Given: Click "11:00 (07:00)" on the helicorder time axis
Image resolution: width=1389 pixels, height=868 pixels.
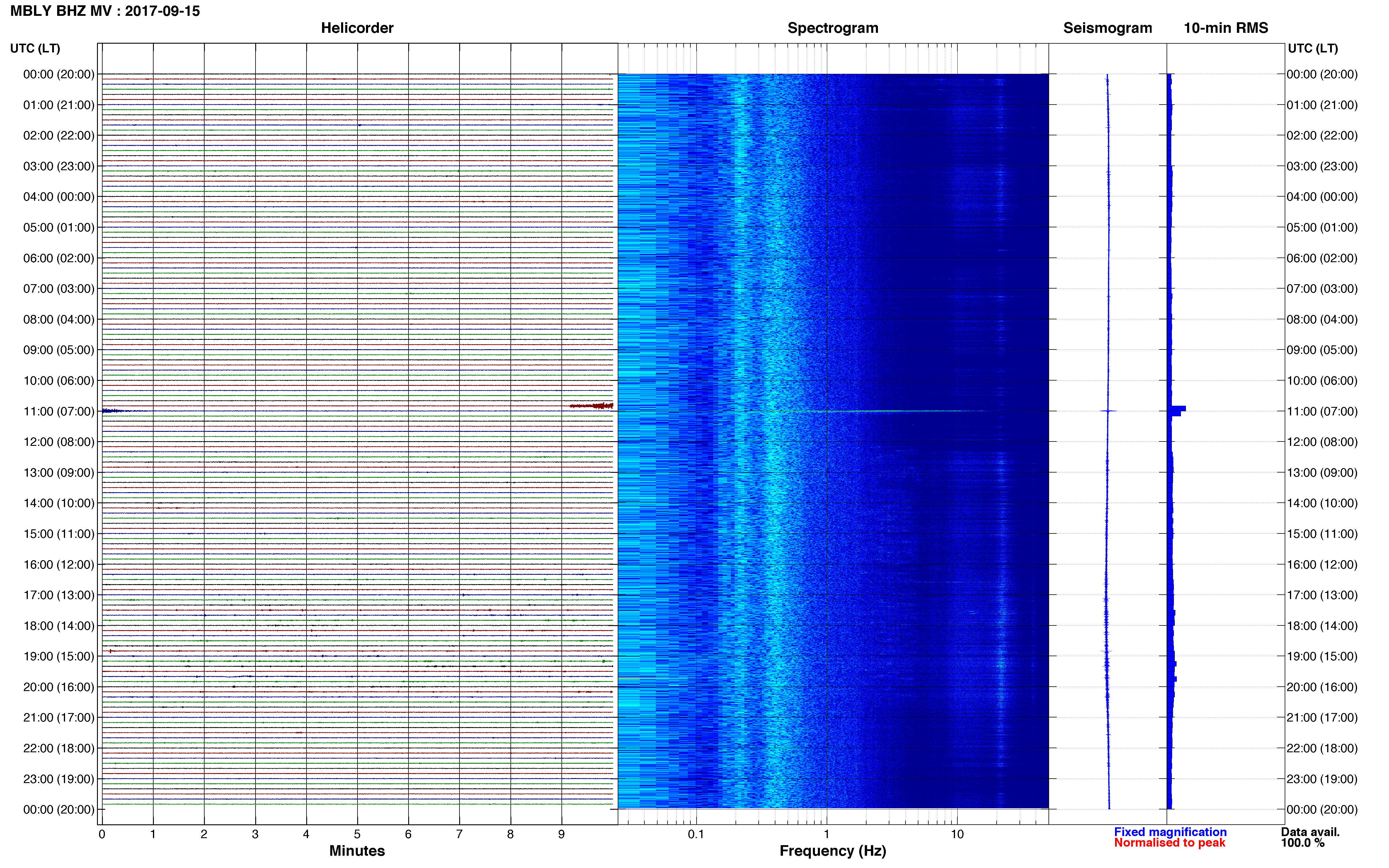Looking at the screenshot, I should [59, 411].
